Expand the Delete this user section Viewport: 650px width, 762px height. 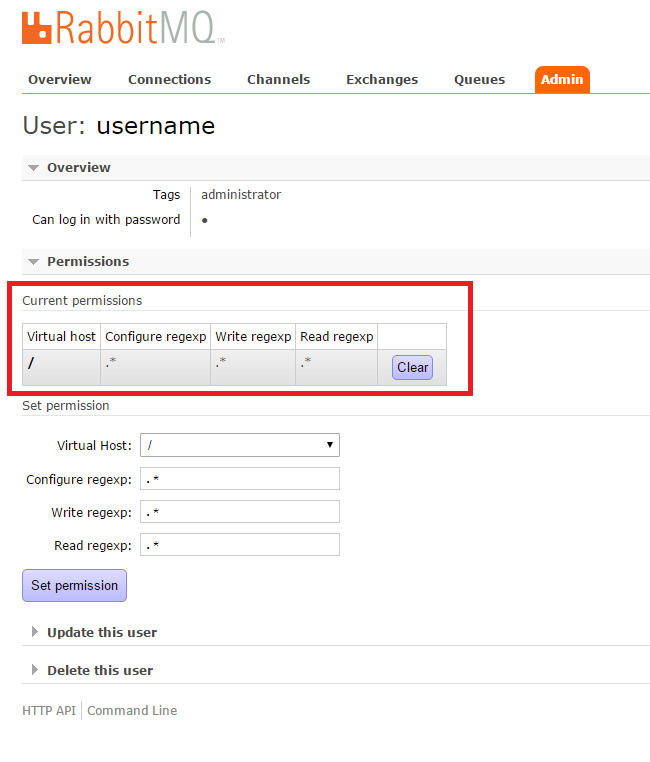tap(99, 670)
